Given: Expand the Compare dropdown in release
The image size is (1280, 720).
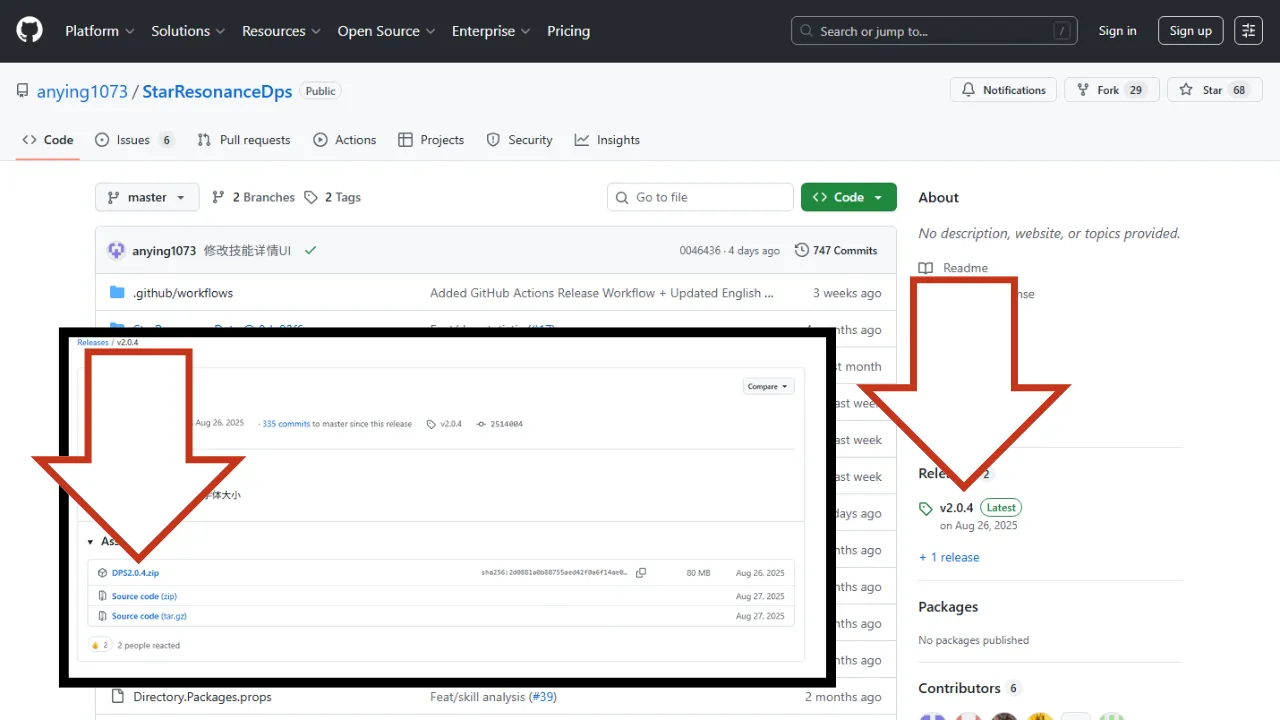Looking at the screenshot, I should 768,386.
